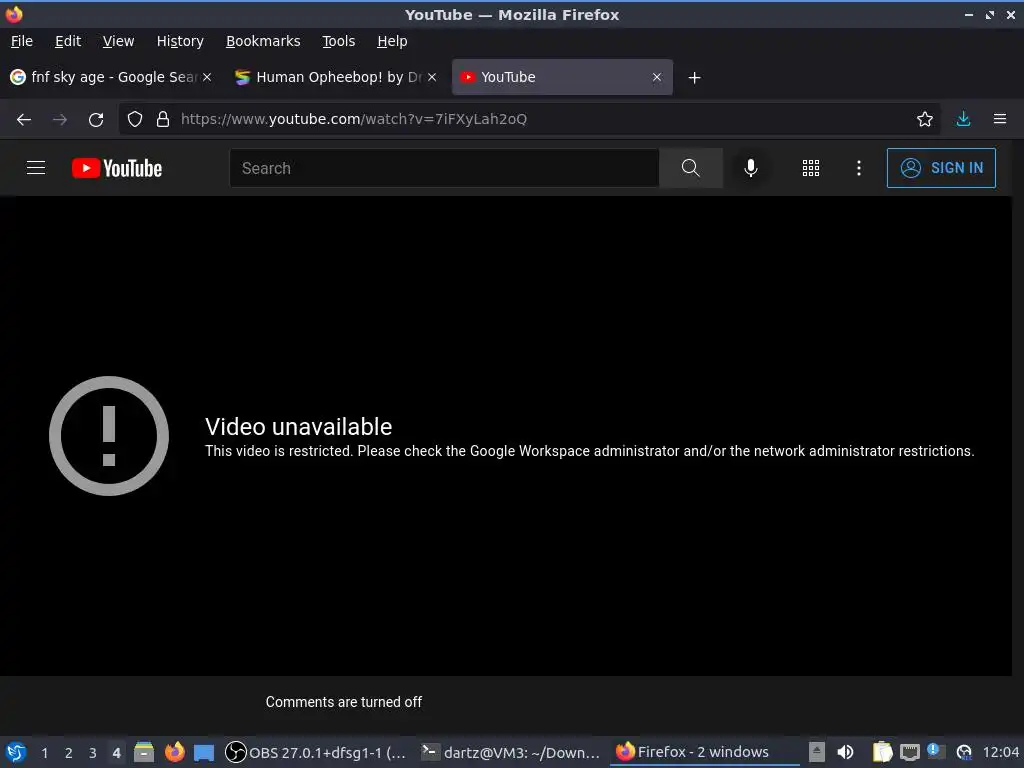Image resolution: width=1024 pixels, height=768 pixels.
Task: Click the 12:04 taskbar clock
Action: (x=1000, y=753)
